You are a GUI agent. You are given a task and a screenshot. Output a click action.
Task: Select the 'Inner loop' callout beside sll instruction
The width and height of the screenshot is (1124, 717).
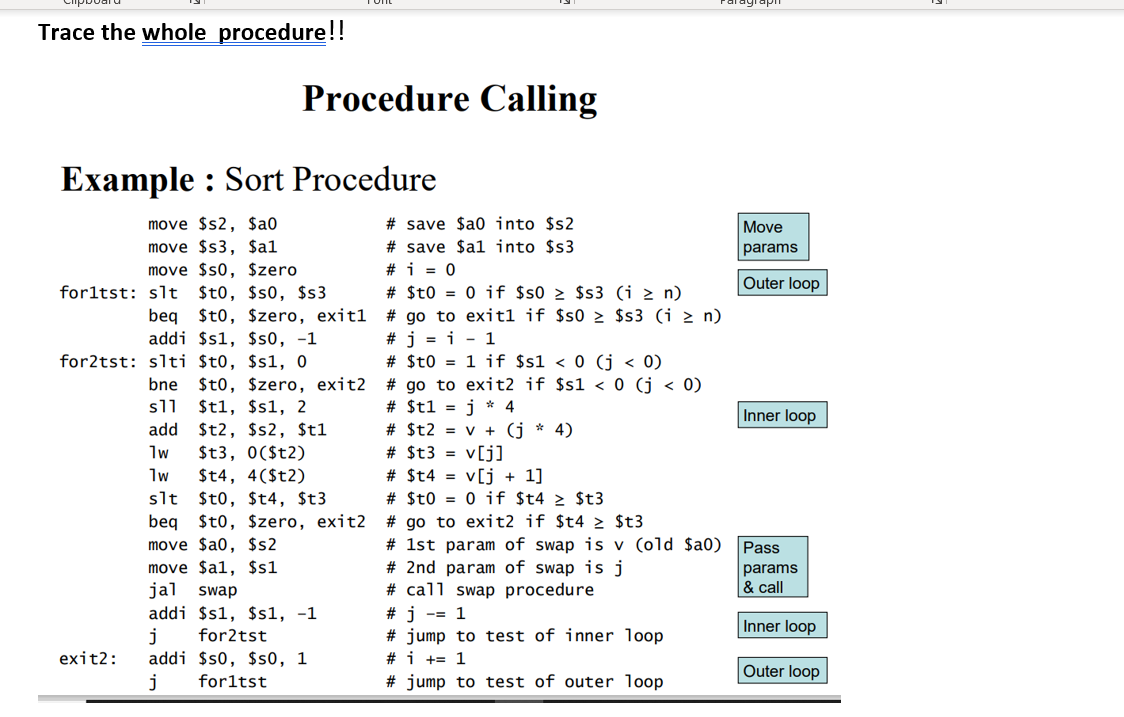pos(782,415)
